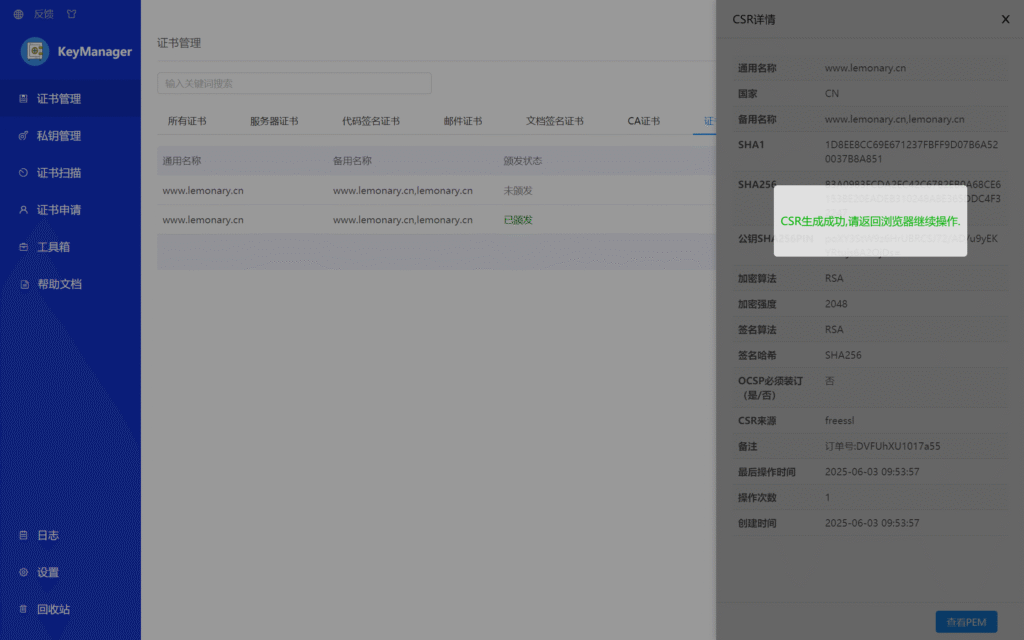
Task: Switch to the CA证书 tab
Action: (x=643, y=121)
